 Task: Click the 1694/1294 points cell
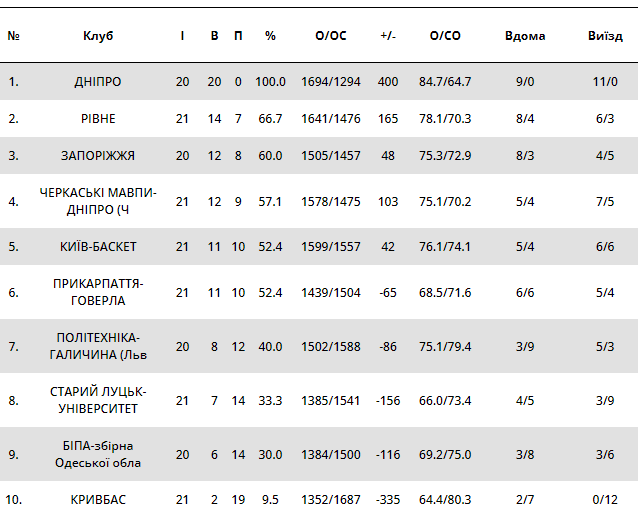(331, 82)
